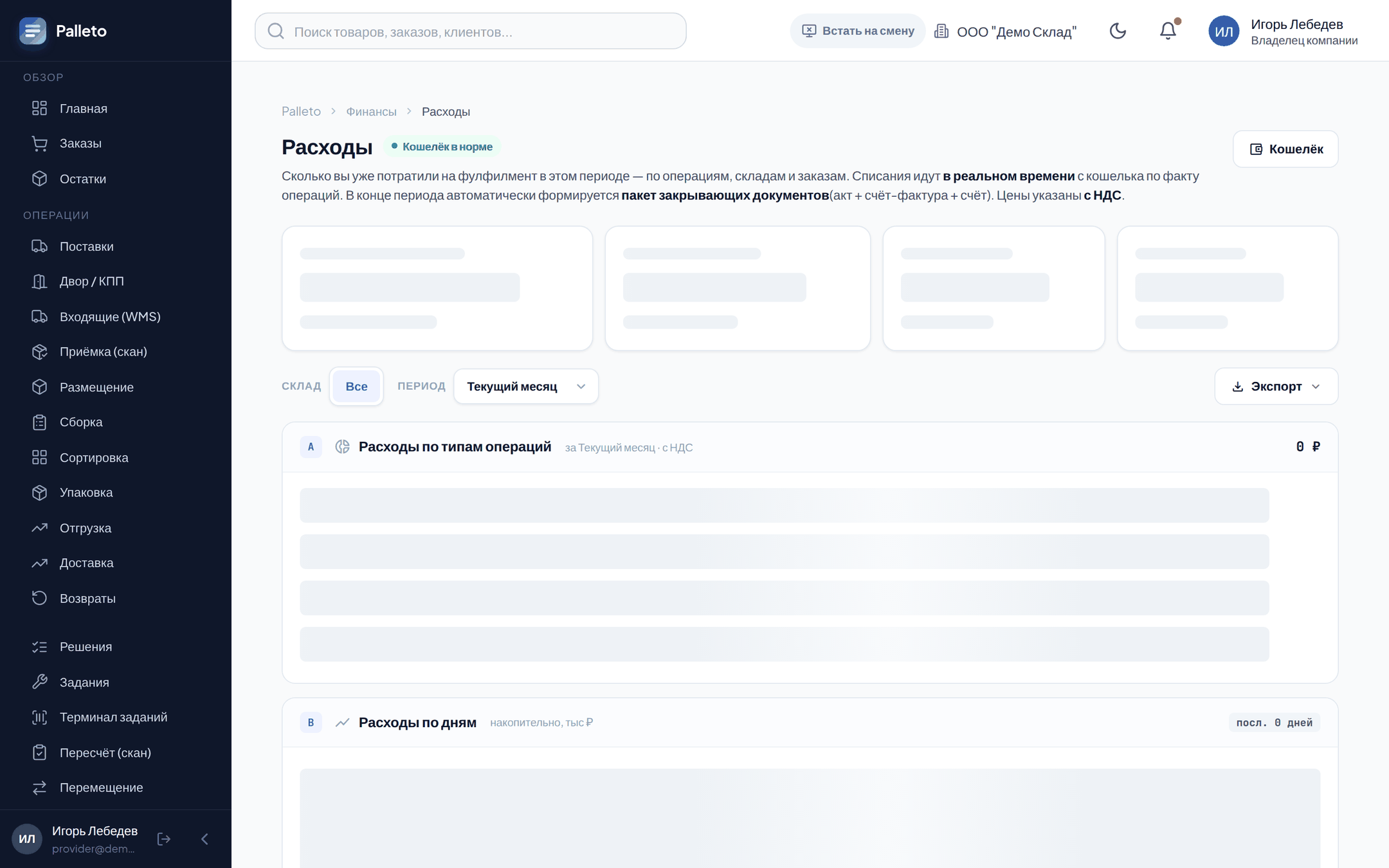The height and width of the screenshot is (868, 1389).
Task: Click the Отгрузка trend icon
Action: click(40, 528)
